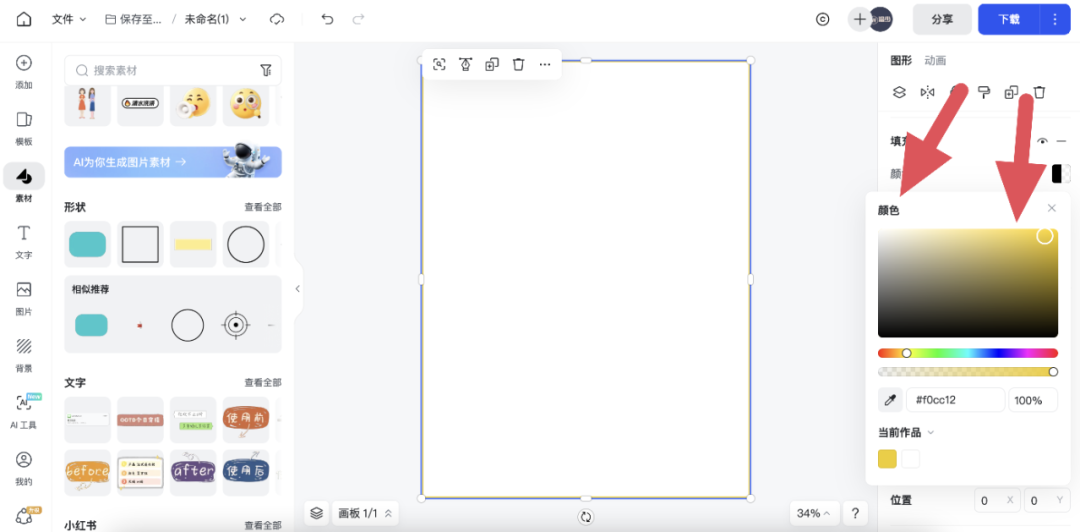Toggle fill visibility eye icon

tap(1043, 141)
